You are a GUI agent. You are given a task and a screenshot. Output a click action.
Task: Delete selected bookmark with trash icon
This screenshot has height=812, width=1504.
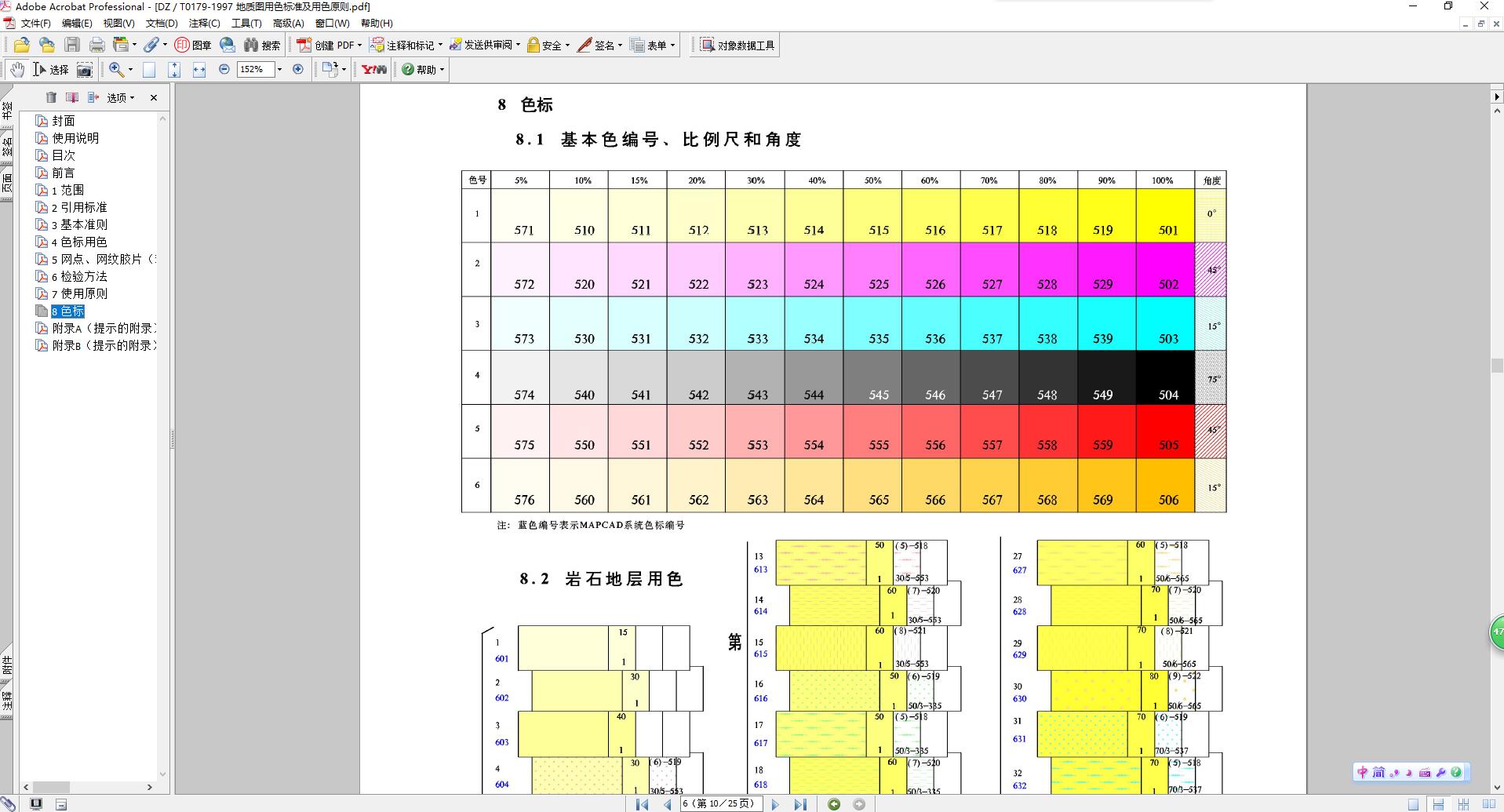(x=51, y=97)
